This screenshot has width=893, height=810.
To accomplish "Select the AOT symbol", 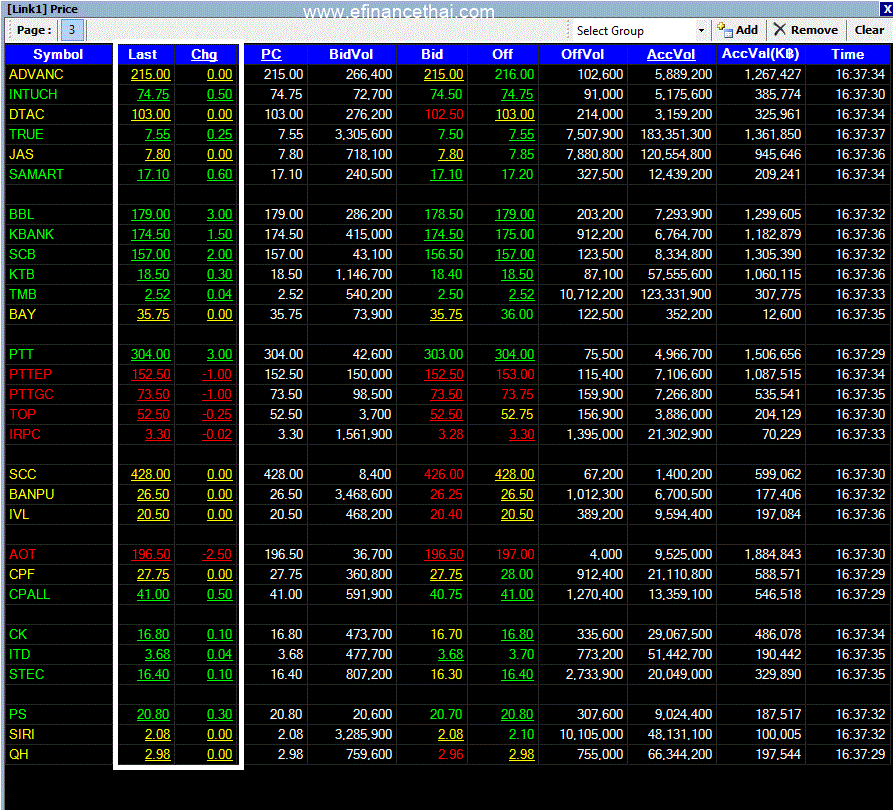I will [x=22, y=554].
